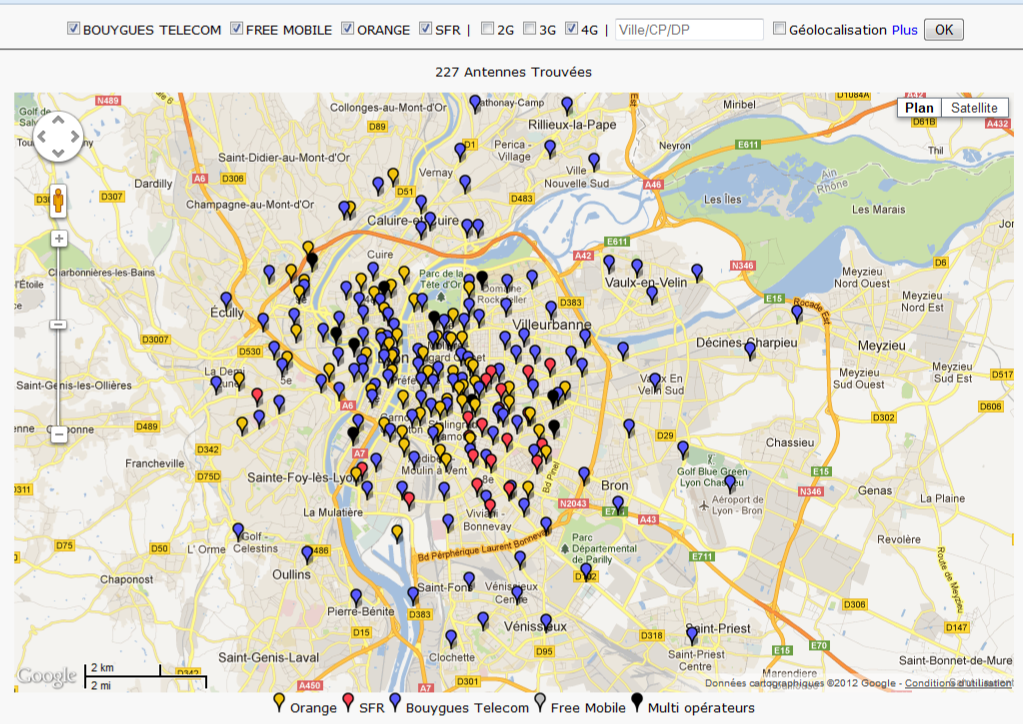Switch map to Satellite view
This screenshot has height=724, width=1023.
(x=974, y=108)
